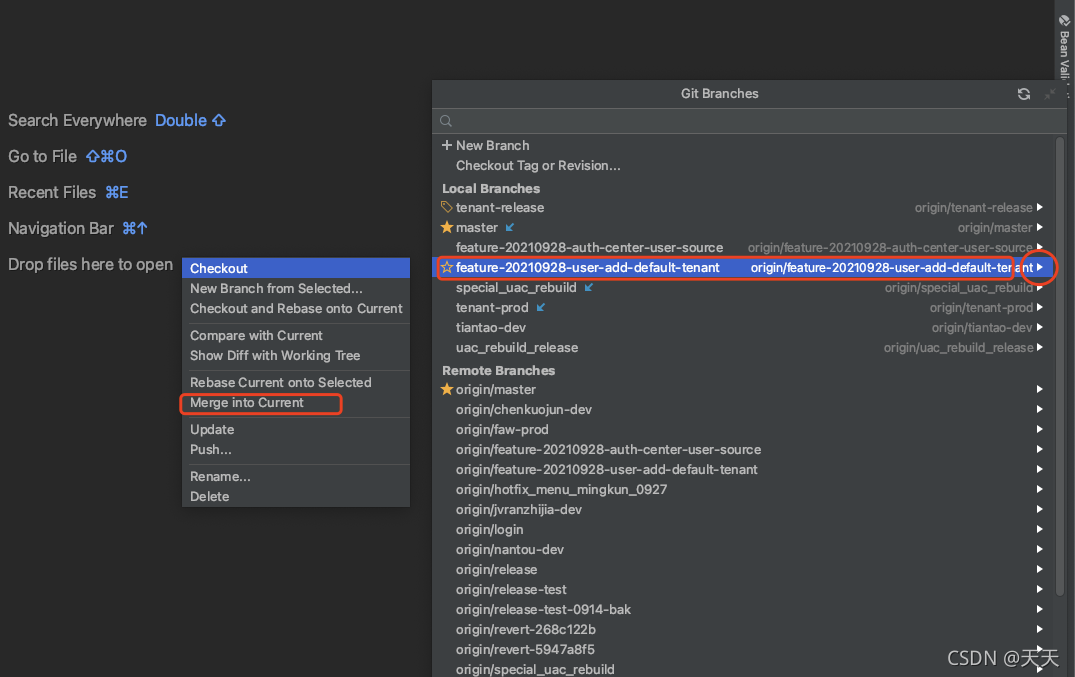Select Checkout in the context menu
1075x677 pixels.
click(x=295, y=268)
